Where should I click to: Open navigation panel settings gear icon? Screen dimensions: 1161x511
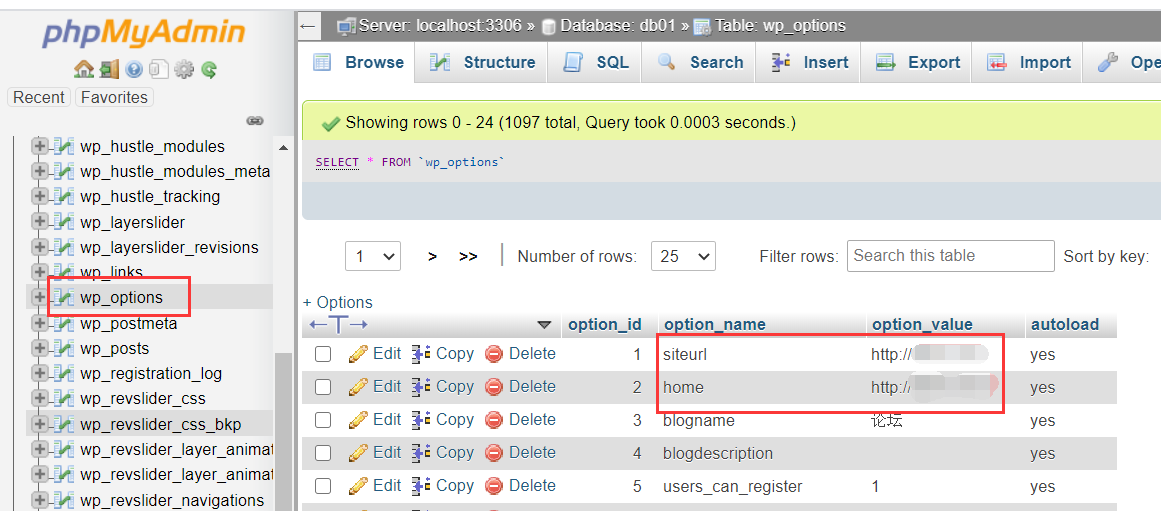point(184,70)
